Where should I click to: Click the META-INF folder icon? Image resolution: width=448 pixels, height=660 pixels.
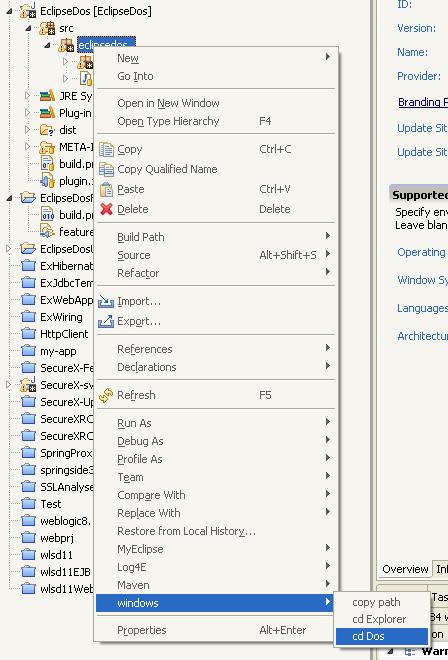pyautogui.click(x=47, y=147)
